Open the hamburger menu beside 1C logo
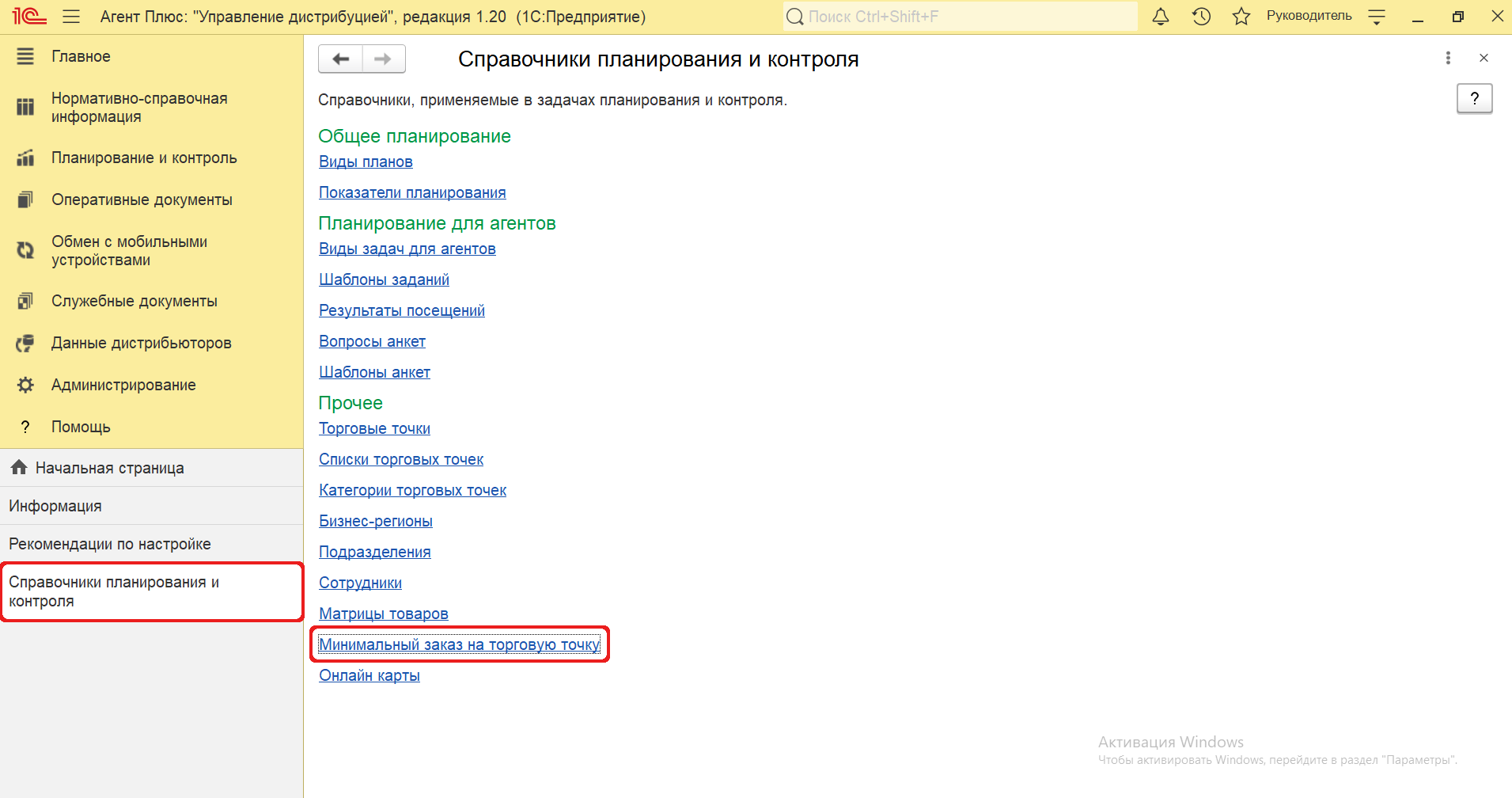 coord(71,17)
